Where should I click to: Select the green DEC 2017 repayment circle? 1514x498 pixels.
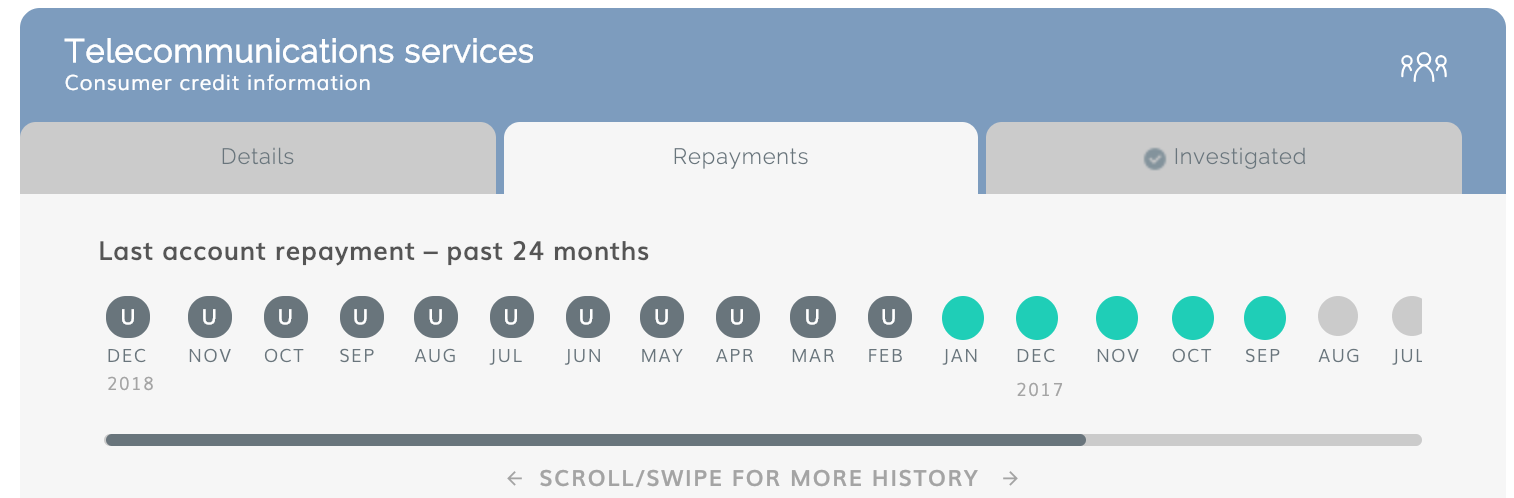(1037, 317)
